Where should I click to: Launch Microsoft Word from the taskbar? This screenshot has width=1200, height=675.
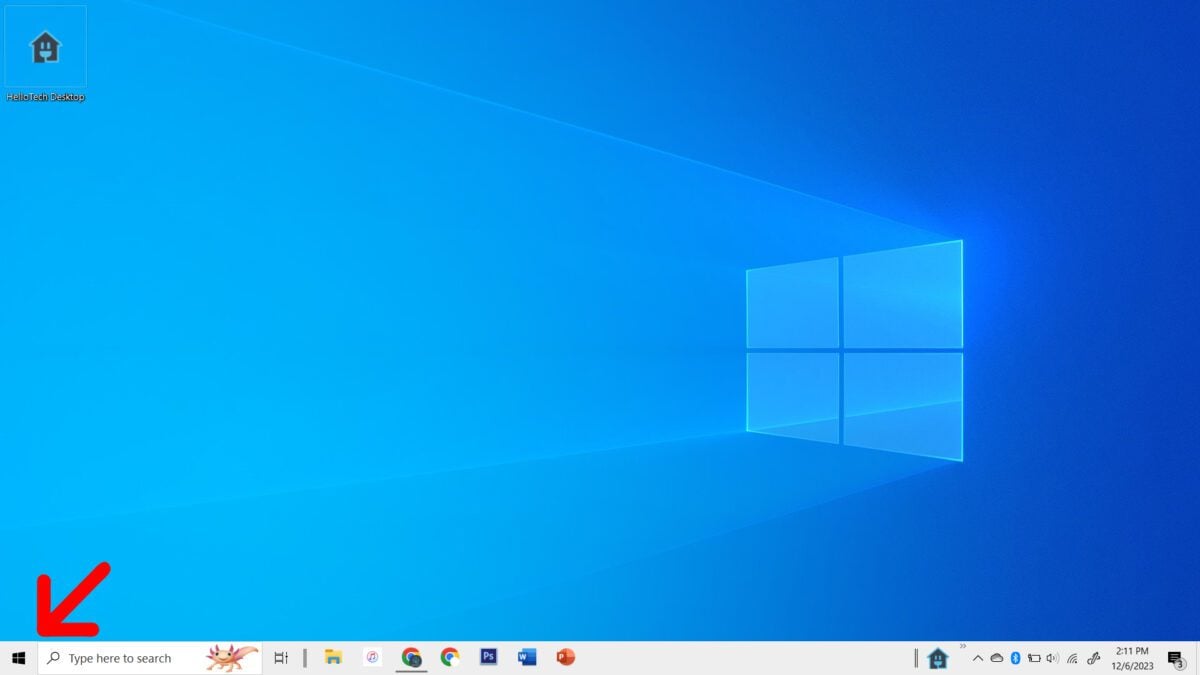pos(527,658)
